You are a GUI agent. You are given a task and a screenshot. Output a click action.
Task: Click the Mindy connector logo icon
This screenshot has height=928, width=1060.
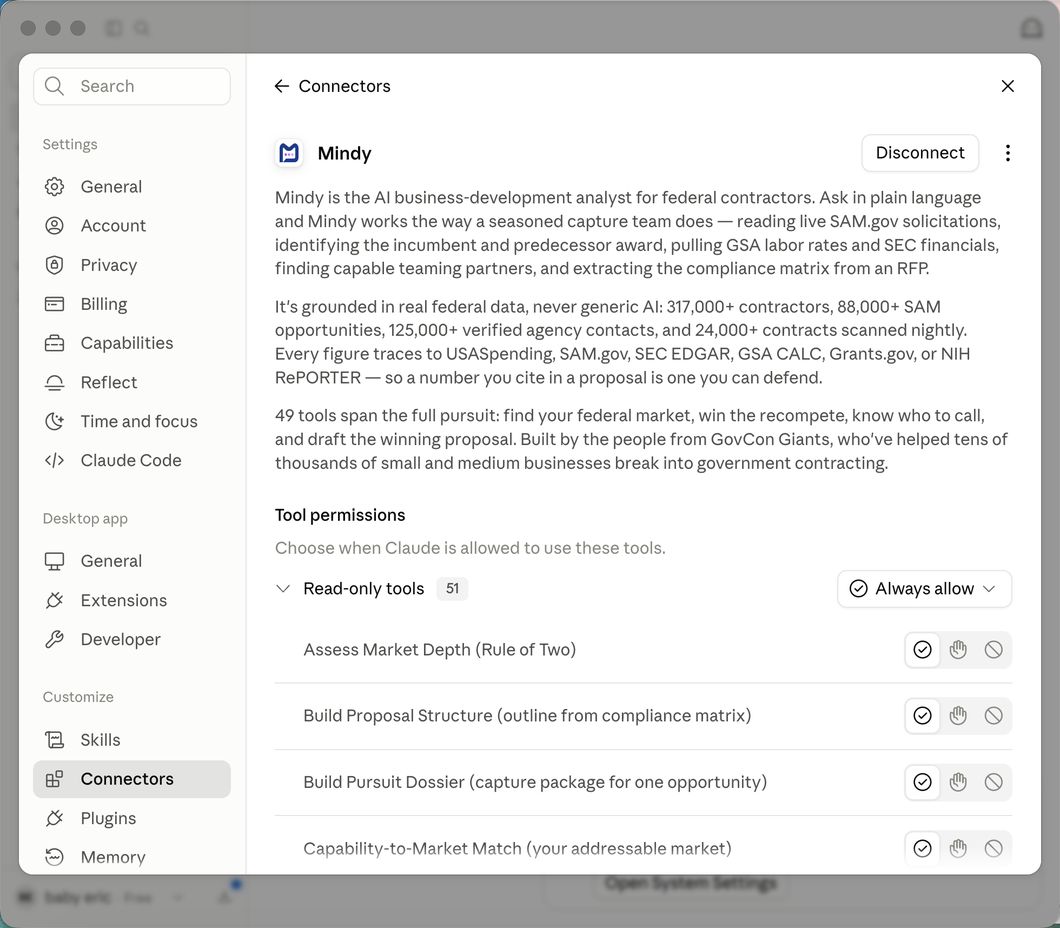289,153
